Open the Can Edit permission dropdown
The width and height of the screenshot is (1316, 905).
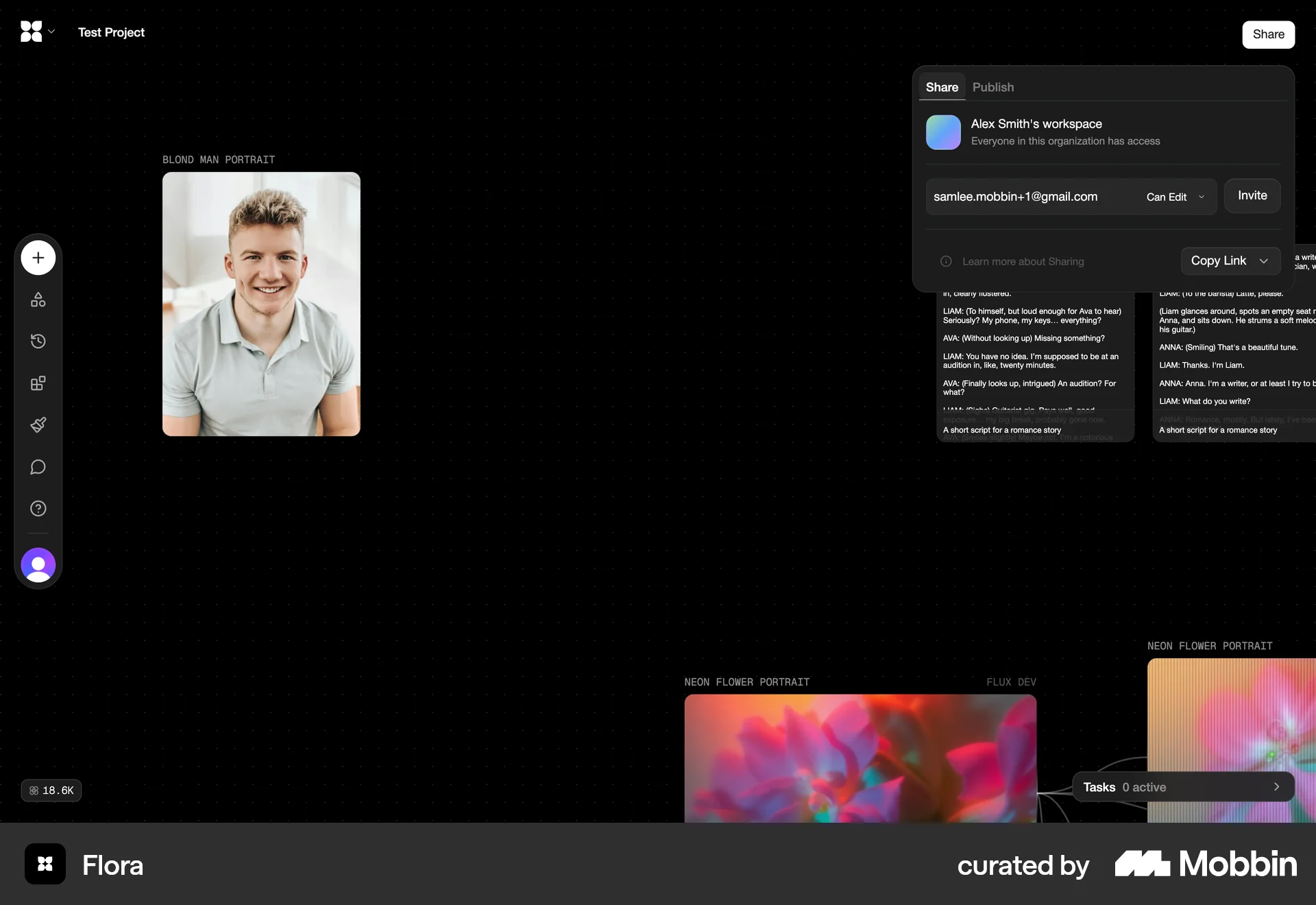[x=1175, y=197]
